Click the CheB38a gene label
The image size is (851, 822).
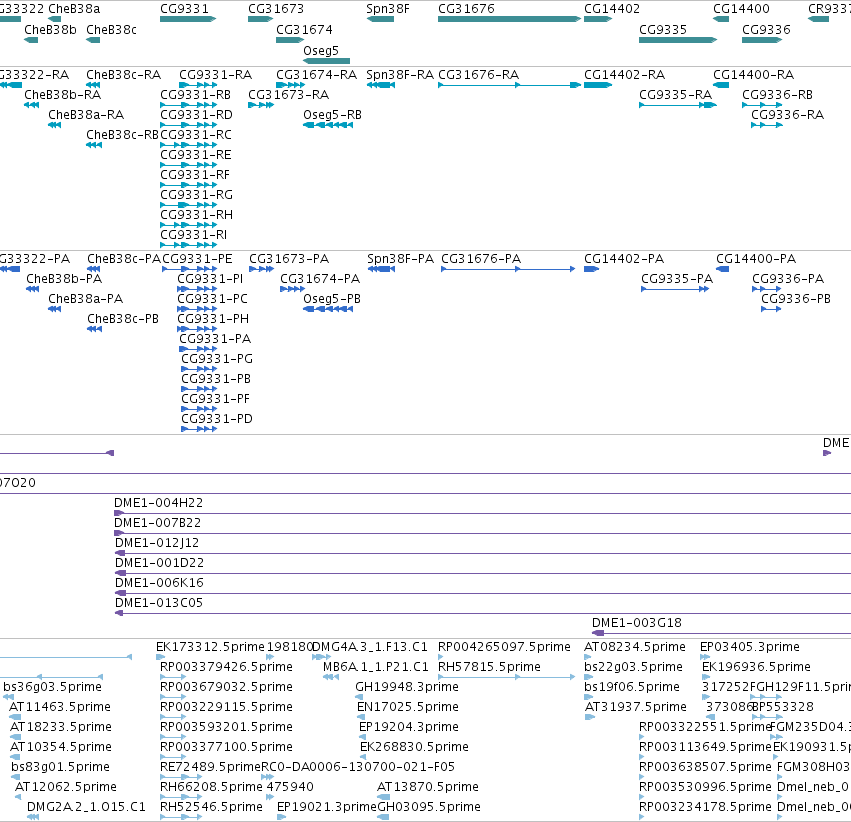(74, 9)
